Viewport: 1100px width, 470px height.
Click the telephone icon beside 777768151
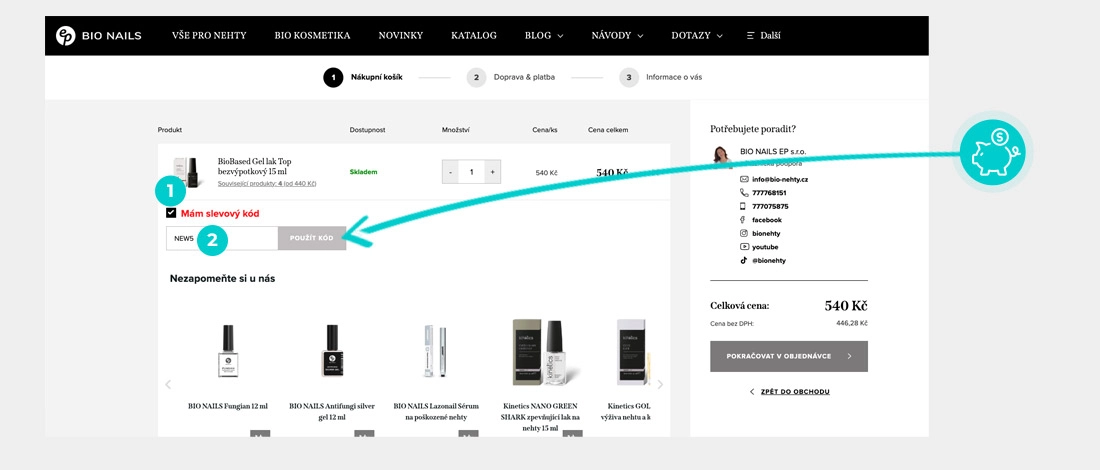point(744,193)
